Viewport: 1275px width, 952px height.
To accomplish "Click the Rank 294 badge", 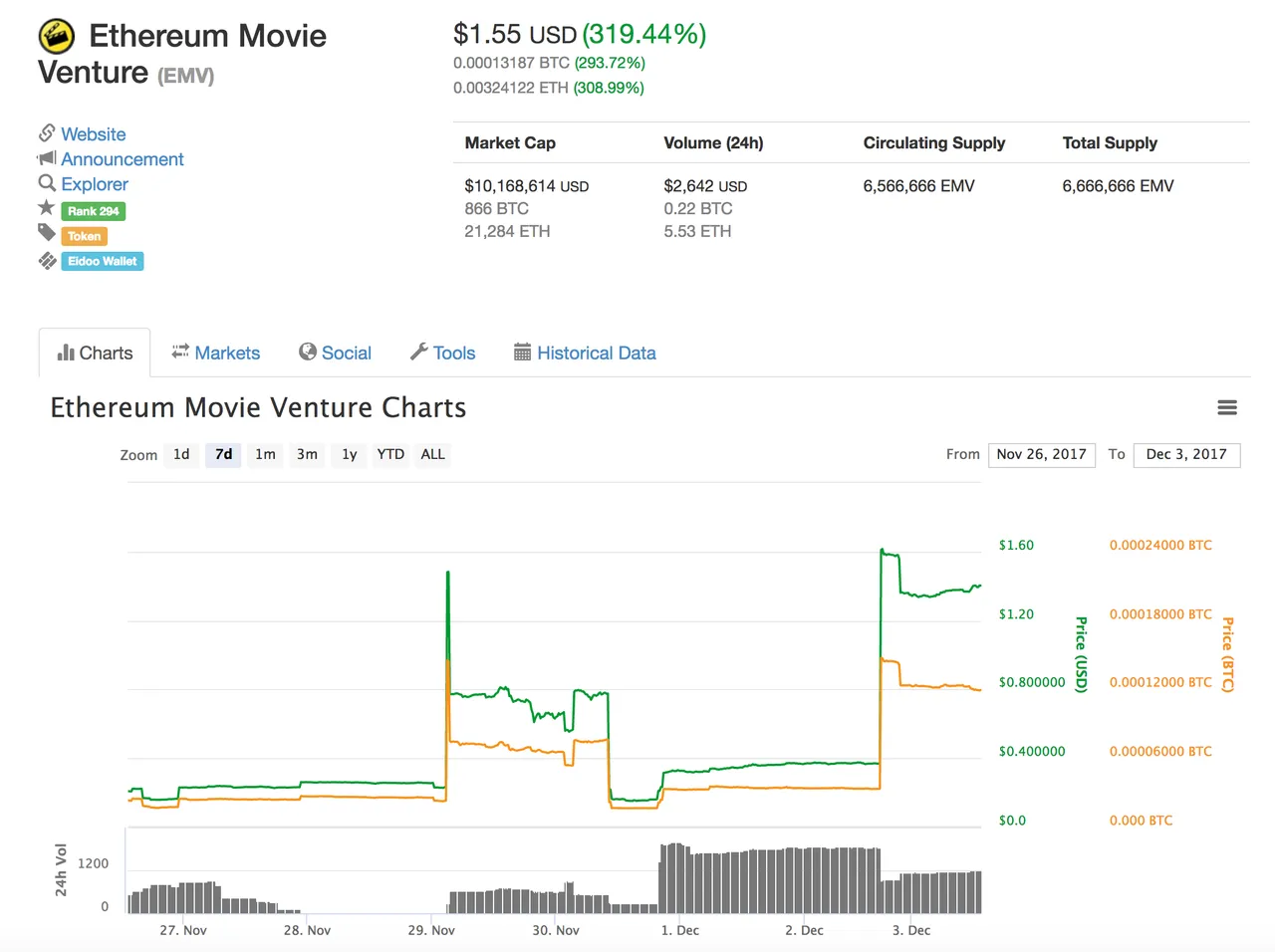I will coord(94,211).
